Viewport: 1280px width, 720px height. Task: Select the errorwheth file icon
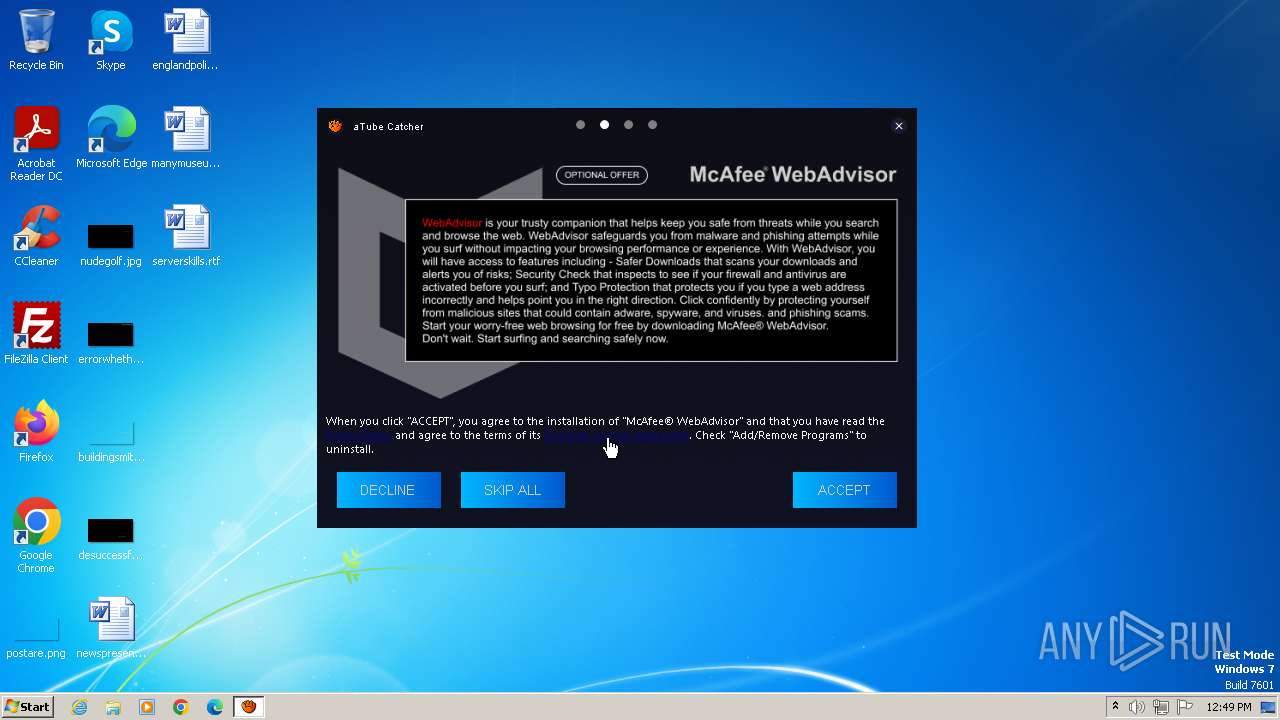(x=111, y=342)
